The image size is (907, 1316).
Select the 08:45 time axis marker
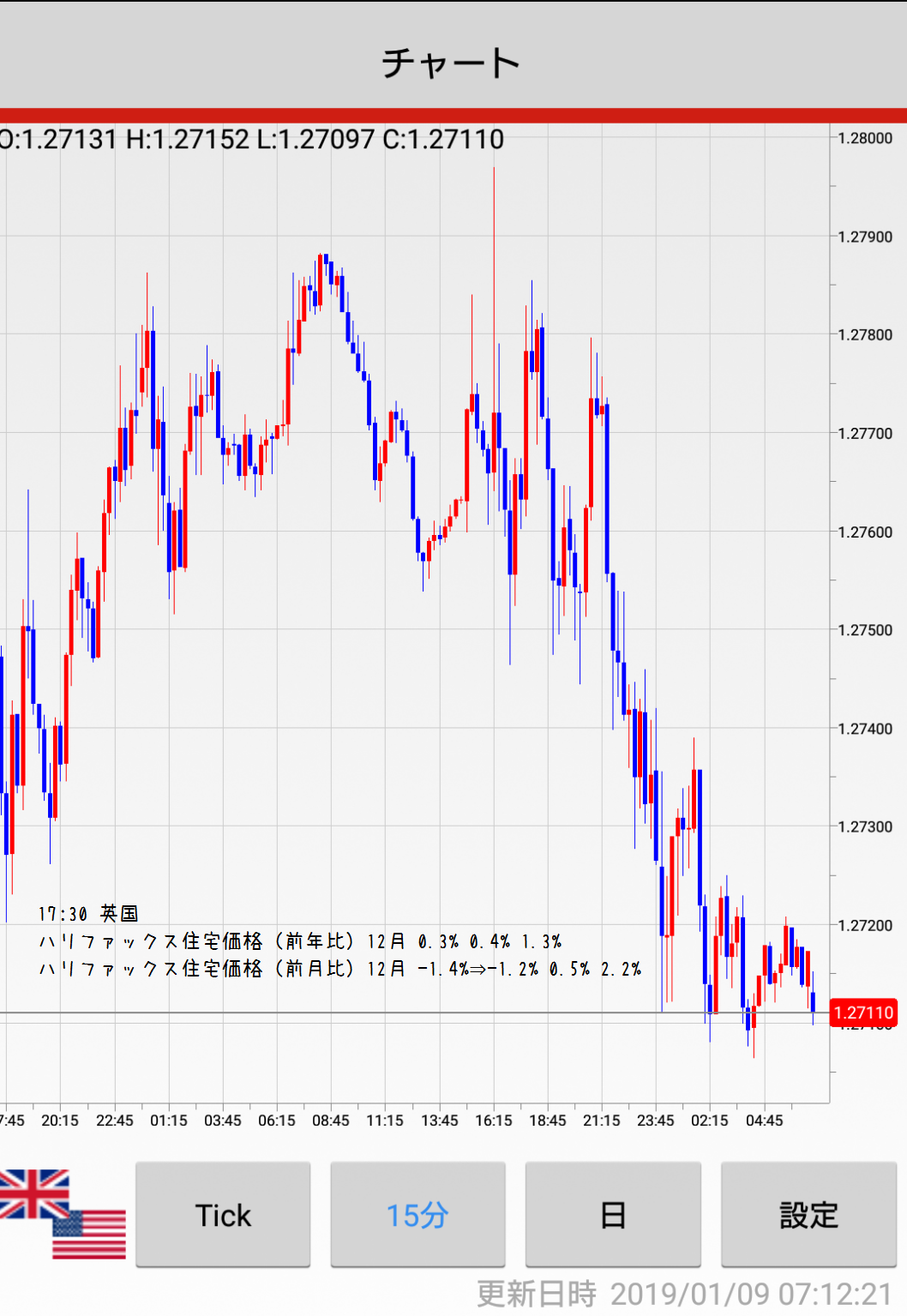pyautogui.click(x=330, y=1121)
